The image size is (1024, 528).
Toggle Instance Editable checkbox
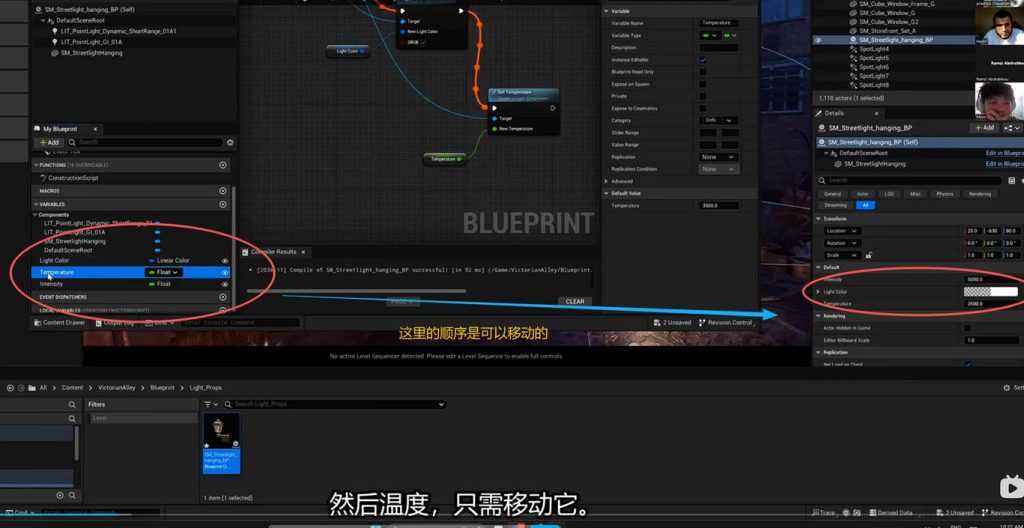point(703,60)
